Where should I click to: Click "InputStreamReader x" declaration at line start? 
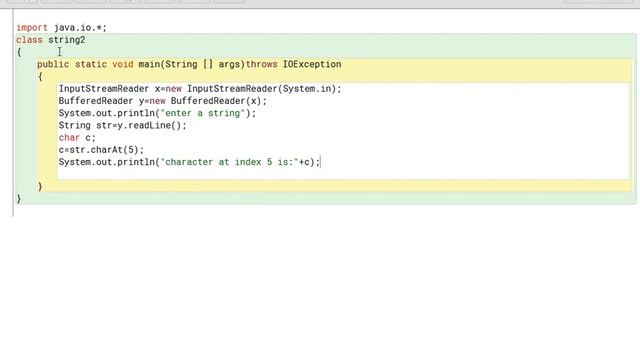point(109,89)
